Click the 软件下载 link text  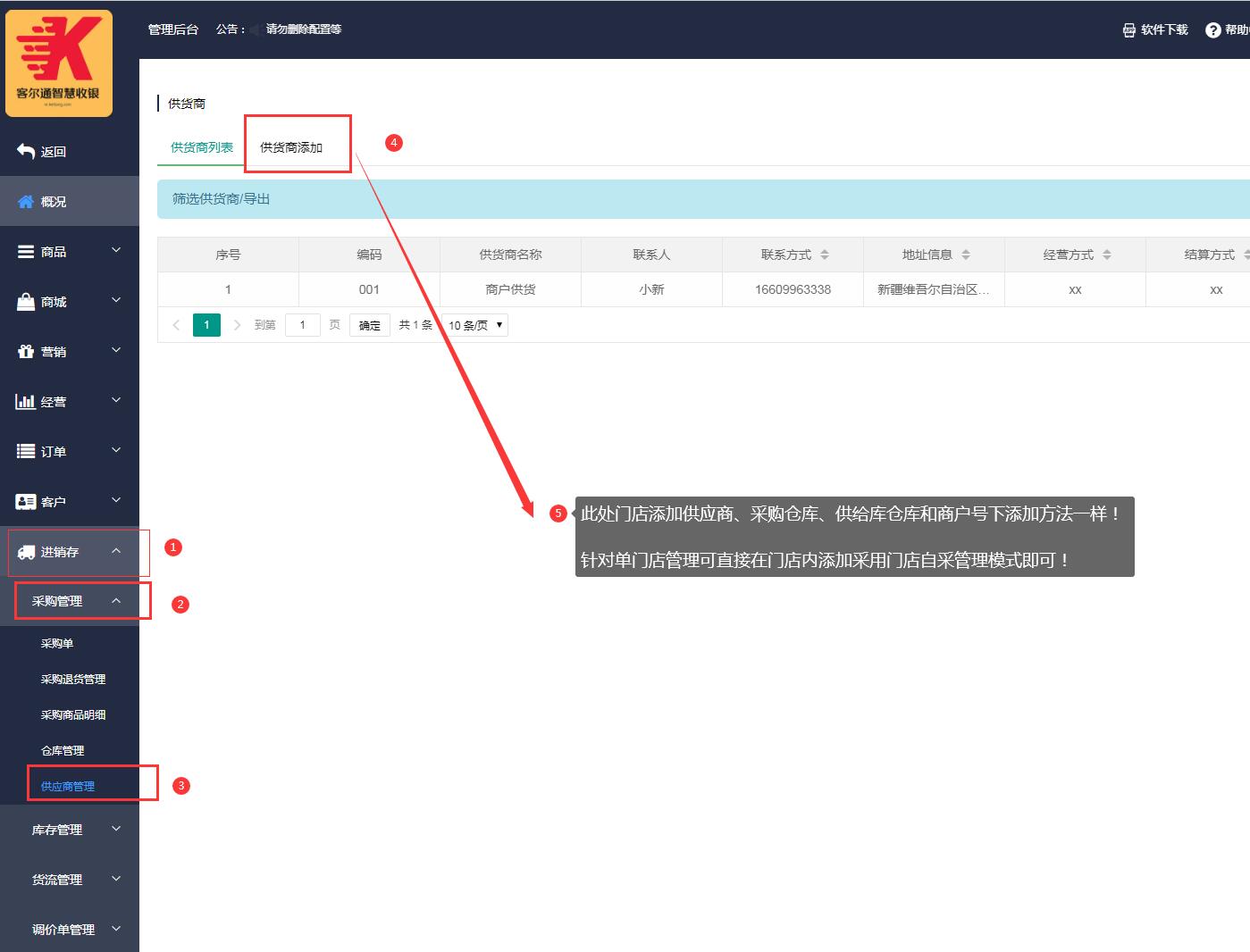pos(1164,30)
